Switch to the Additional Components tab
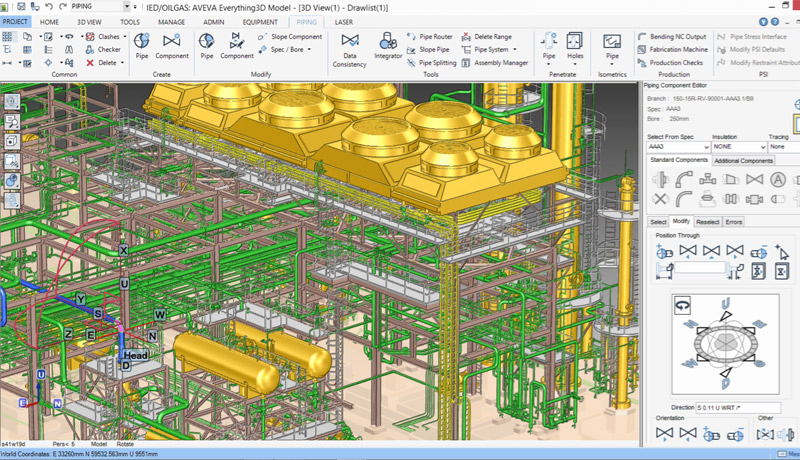Image resolution: width=800 pixels, height=460 pixels. tap(743, 161)
